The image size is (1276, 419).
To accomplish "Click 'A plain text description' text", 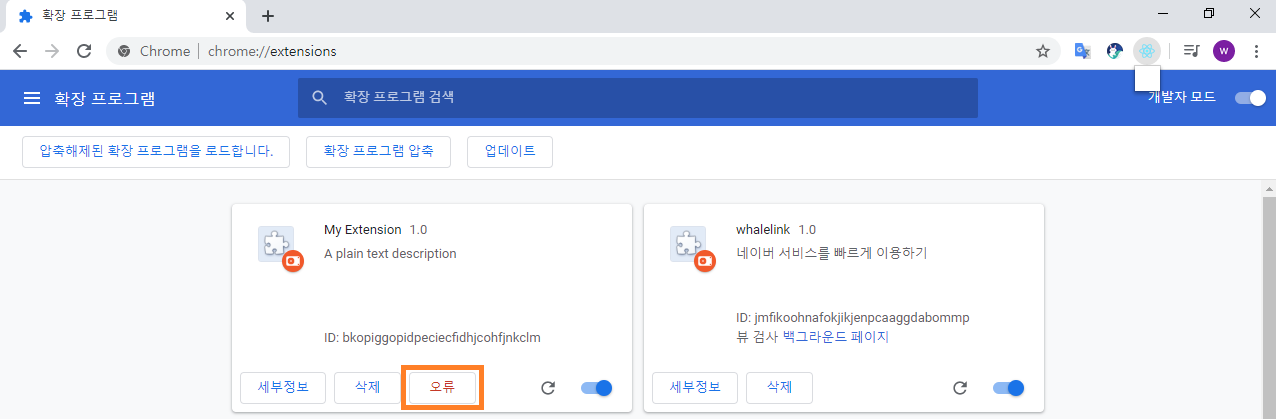I will 390,253.
